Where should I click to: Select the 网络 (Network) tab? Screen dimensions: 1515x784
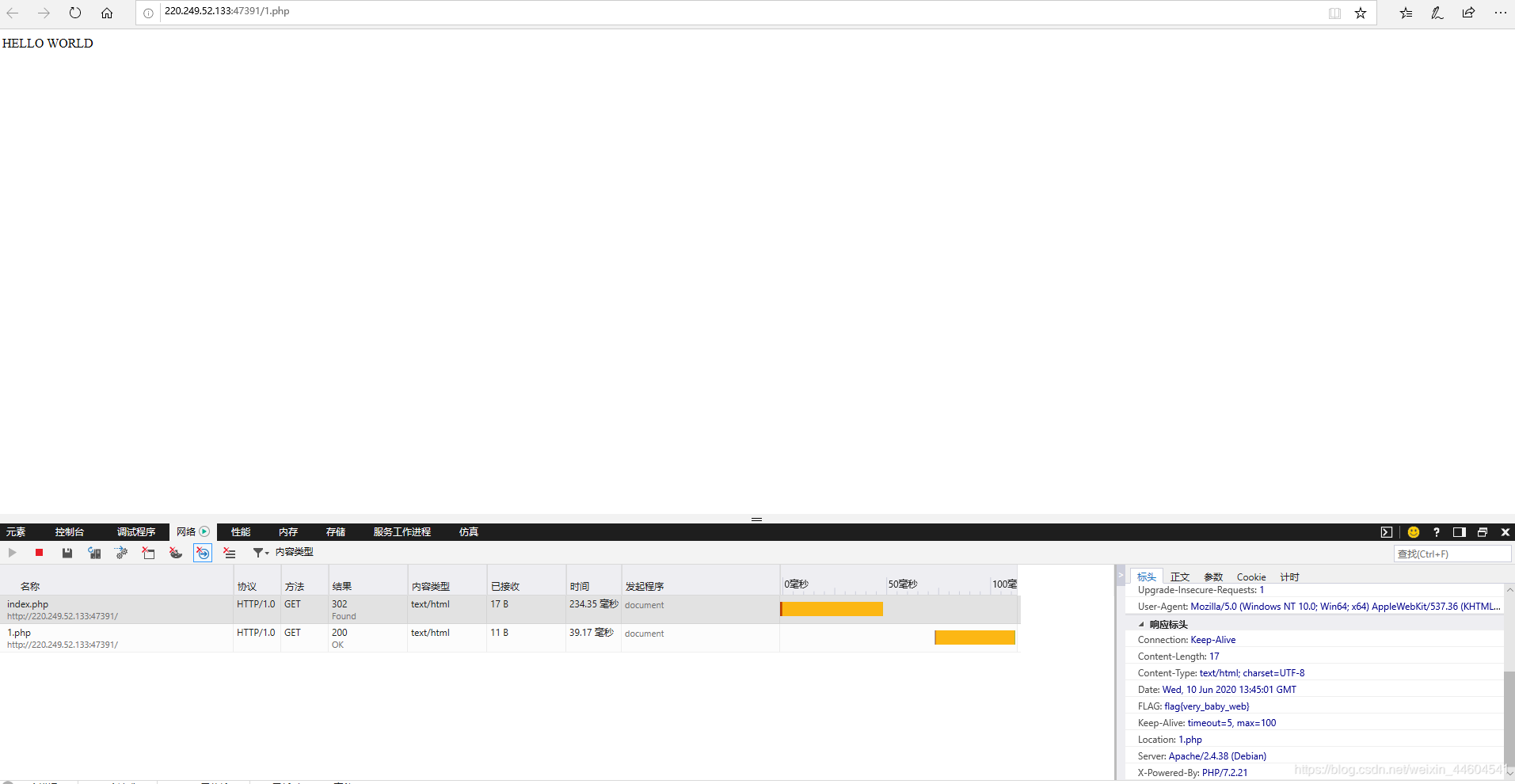193,532
